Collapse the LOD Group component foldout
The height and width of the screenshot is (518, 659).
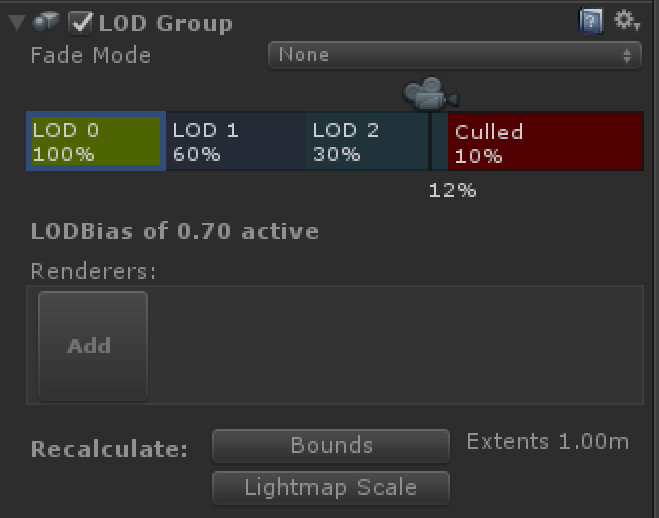coord(16,23)
